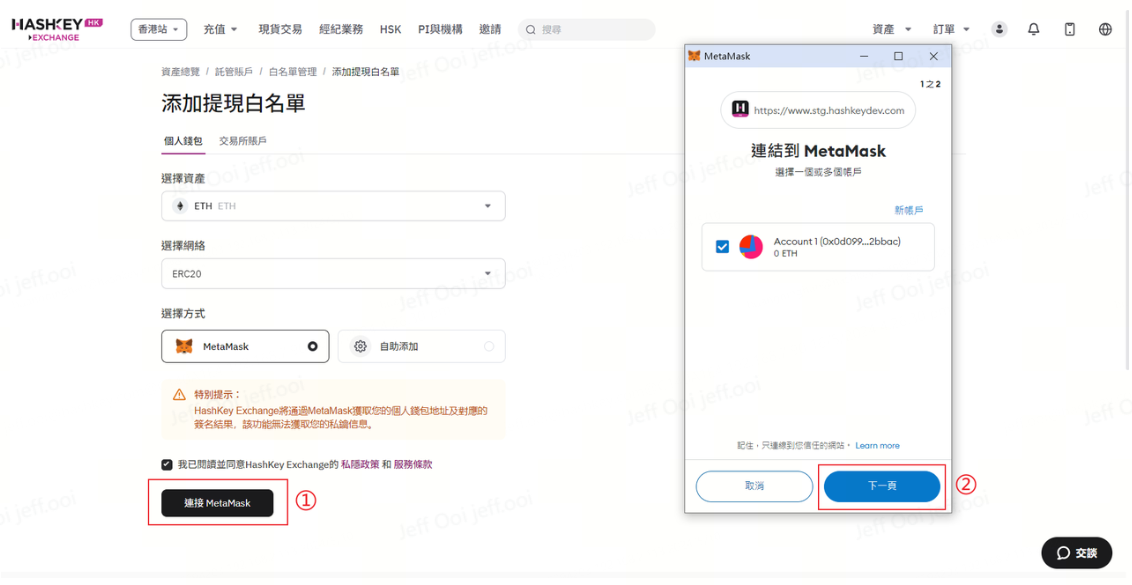Switch to the 個人錢包 tab
The height and width of the screenshot is (585, 1132).
pyautogui.click(x=183, y=141)
